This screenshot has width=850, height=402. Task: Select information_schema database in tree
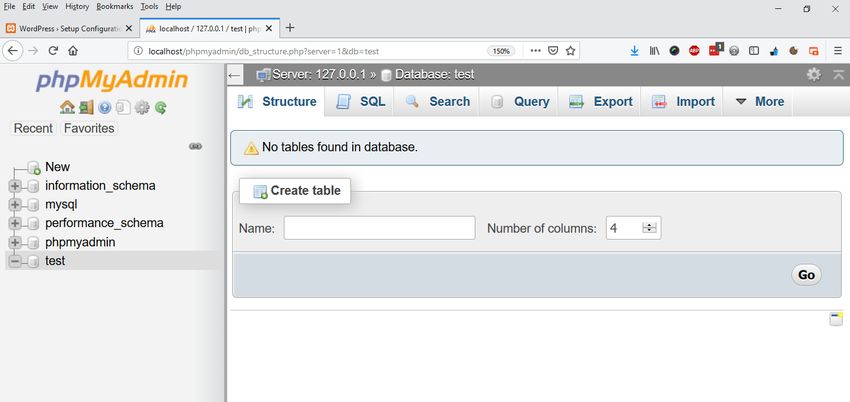(x=100, y=186)
